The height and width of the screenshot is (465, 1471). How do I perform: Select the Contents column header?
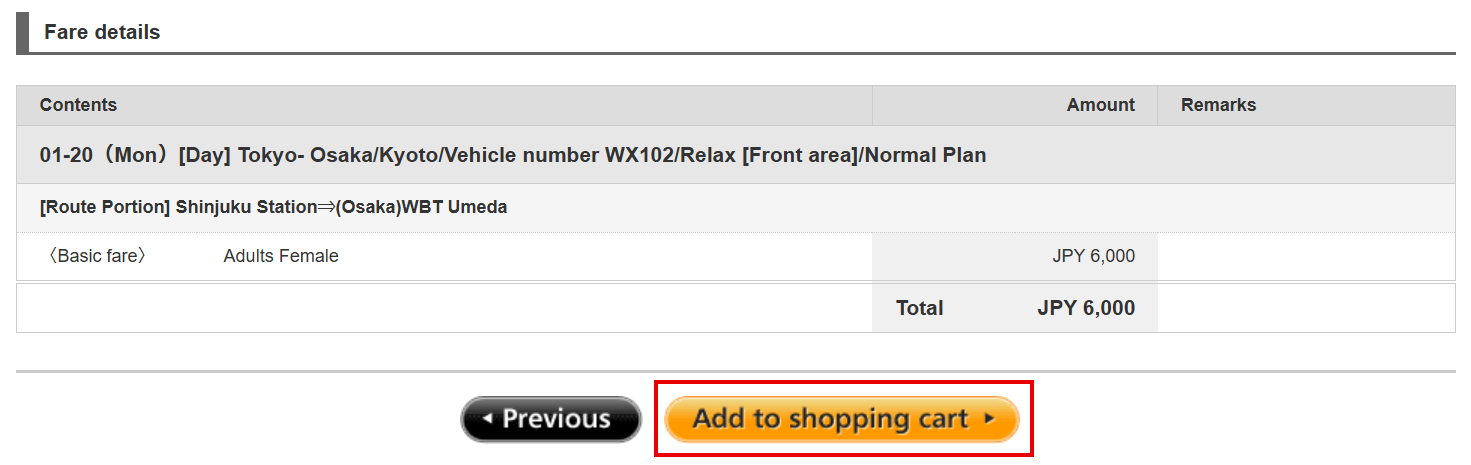pyautogui.click(x=78, y=105)
